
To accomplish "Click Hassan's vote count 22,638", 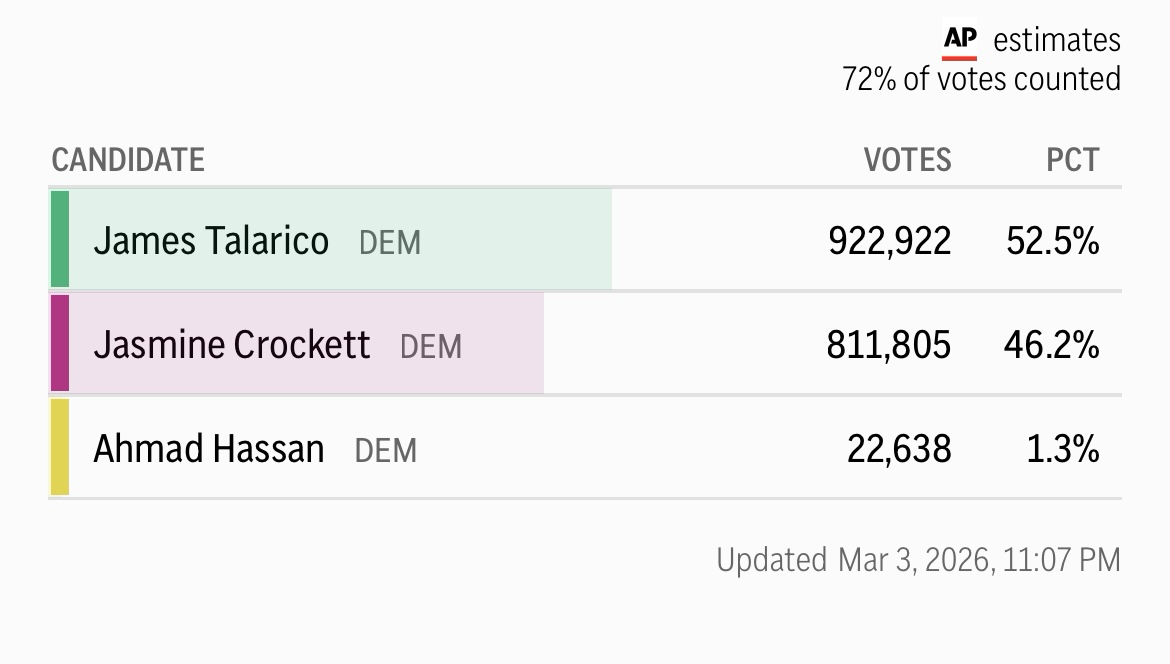I will pyautogui.click(x=899, y=449).
